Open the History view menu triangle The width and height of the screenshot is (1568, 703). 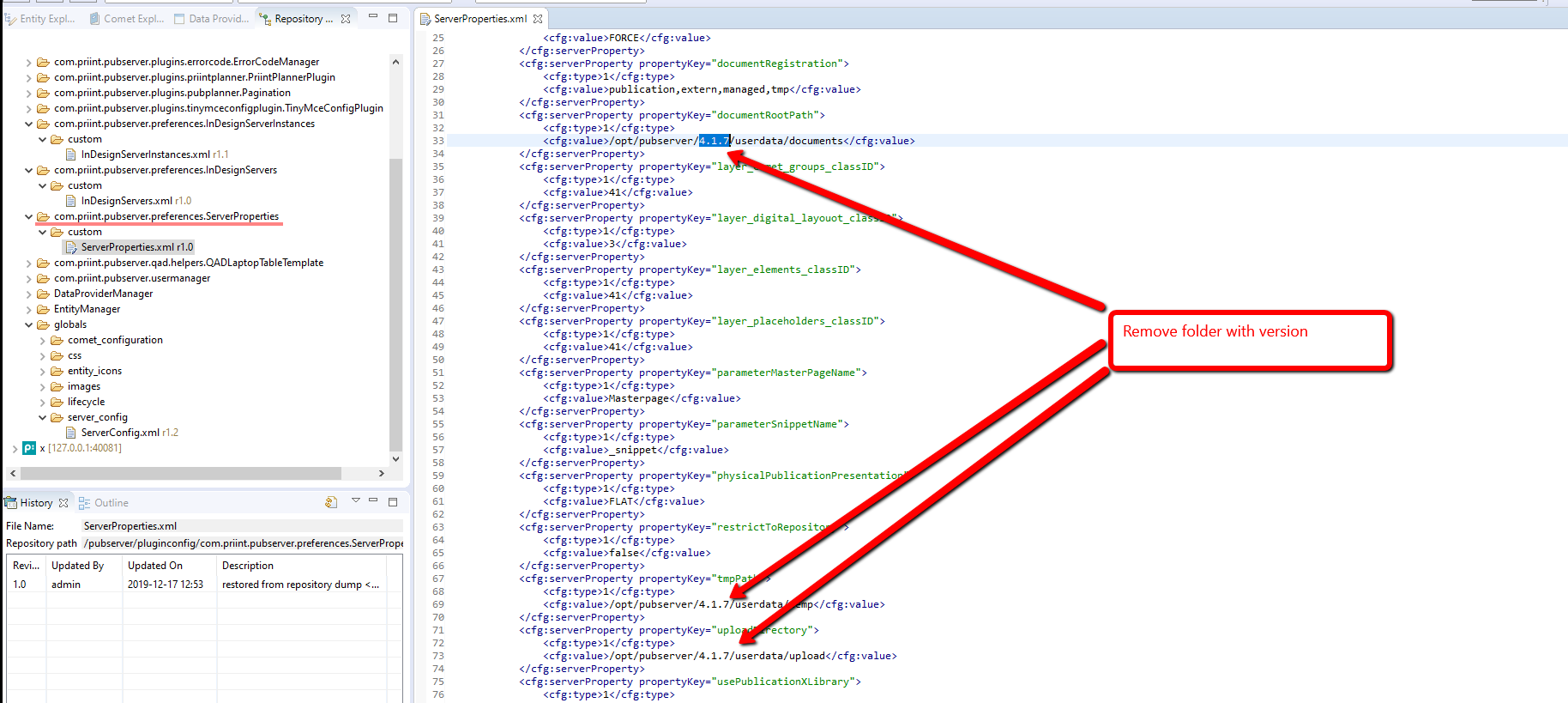tap(355, 500)
